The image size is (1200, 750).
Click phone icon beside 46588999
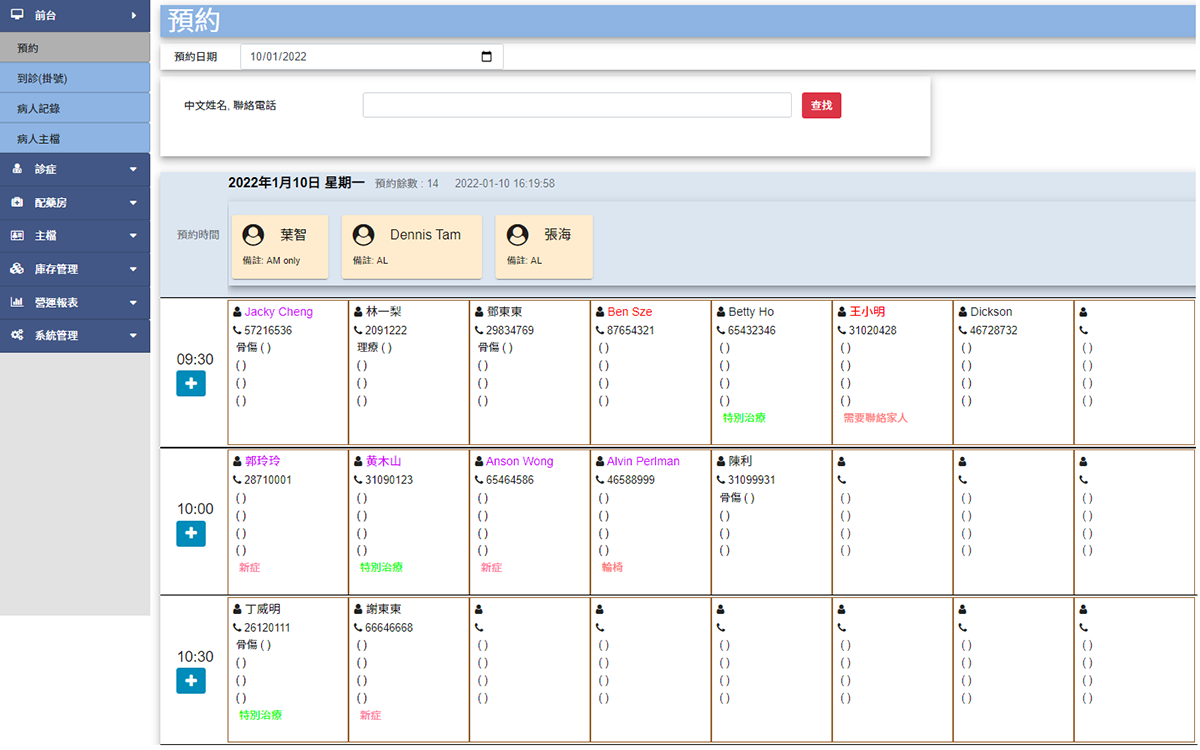[600, 480]
